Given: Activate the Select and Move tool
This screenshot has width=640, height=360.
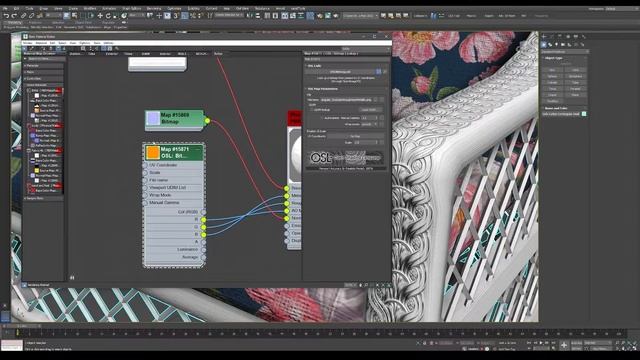Looking at the screenshot, I should (x=100, y=16).
